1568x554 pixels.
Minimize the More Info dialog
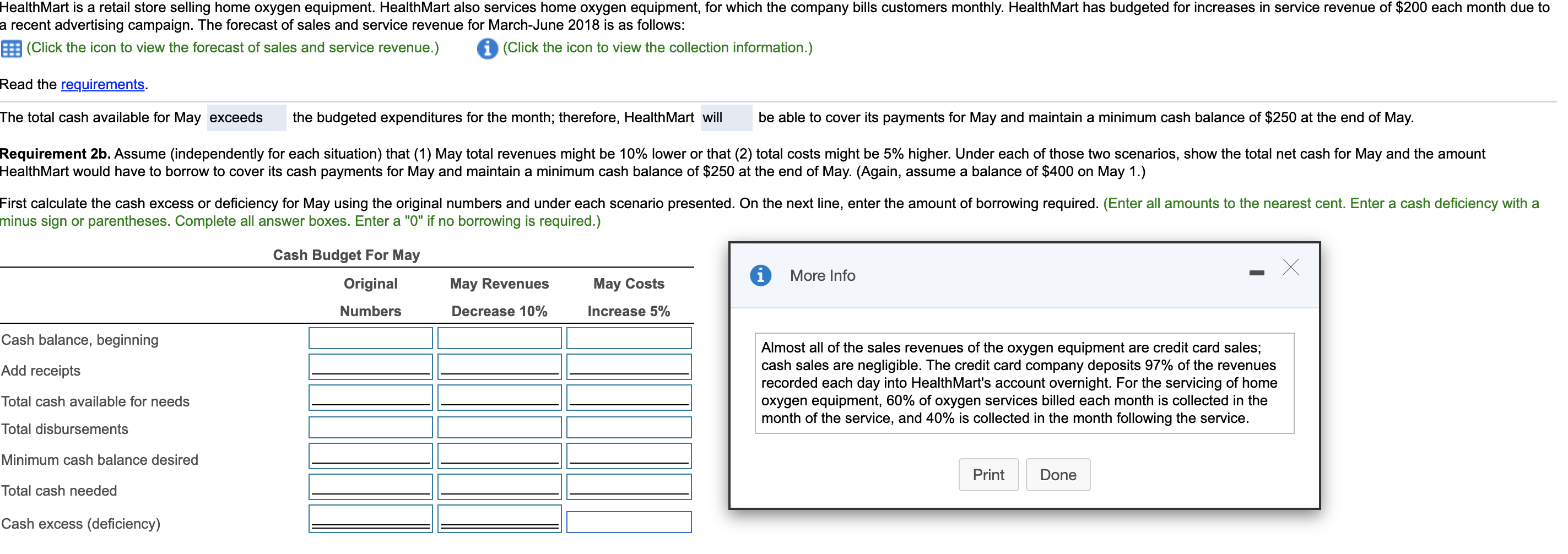tap(1256, 273)
